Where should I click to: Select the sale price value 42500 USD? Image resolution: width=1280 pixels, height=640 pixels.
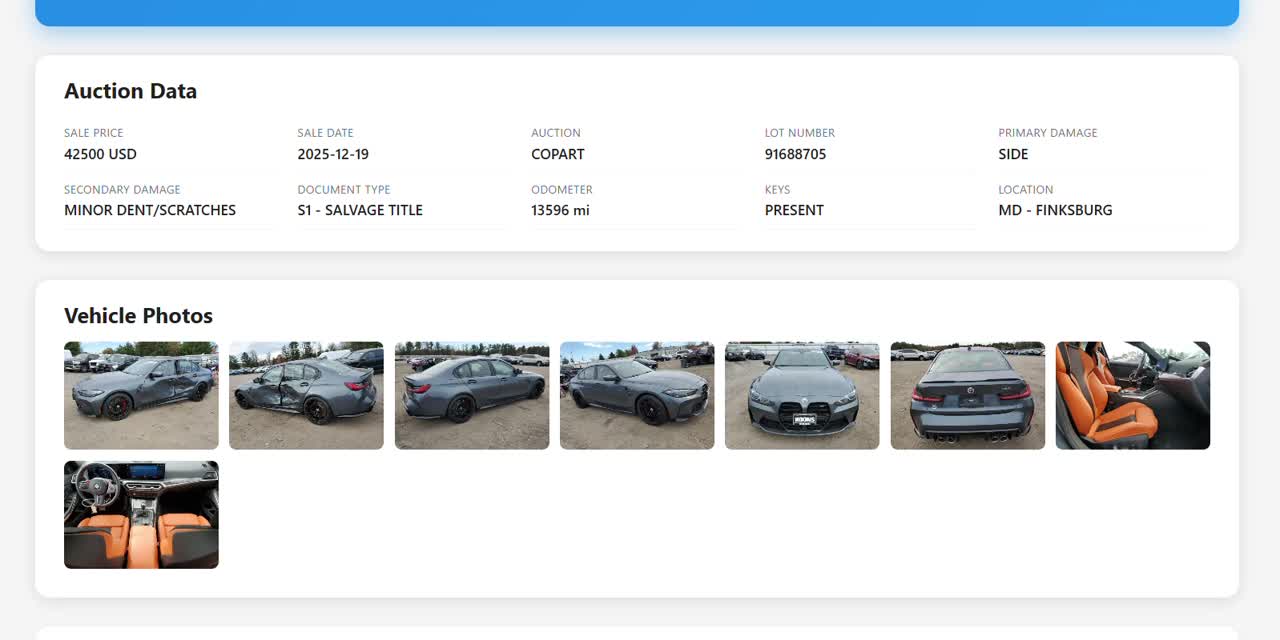[100, 154]
